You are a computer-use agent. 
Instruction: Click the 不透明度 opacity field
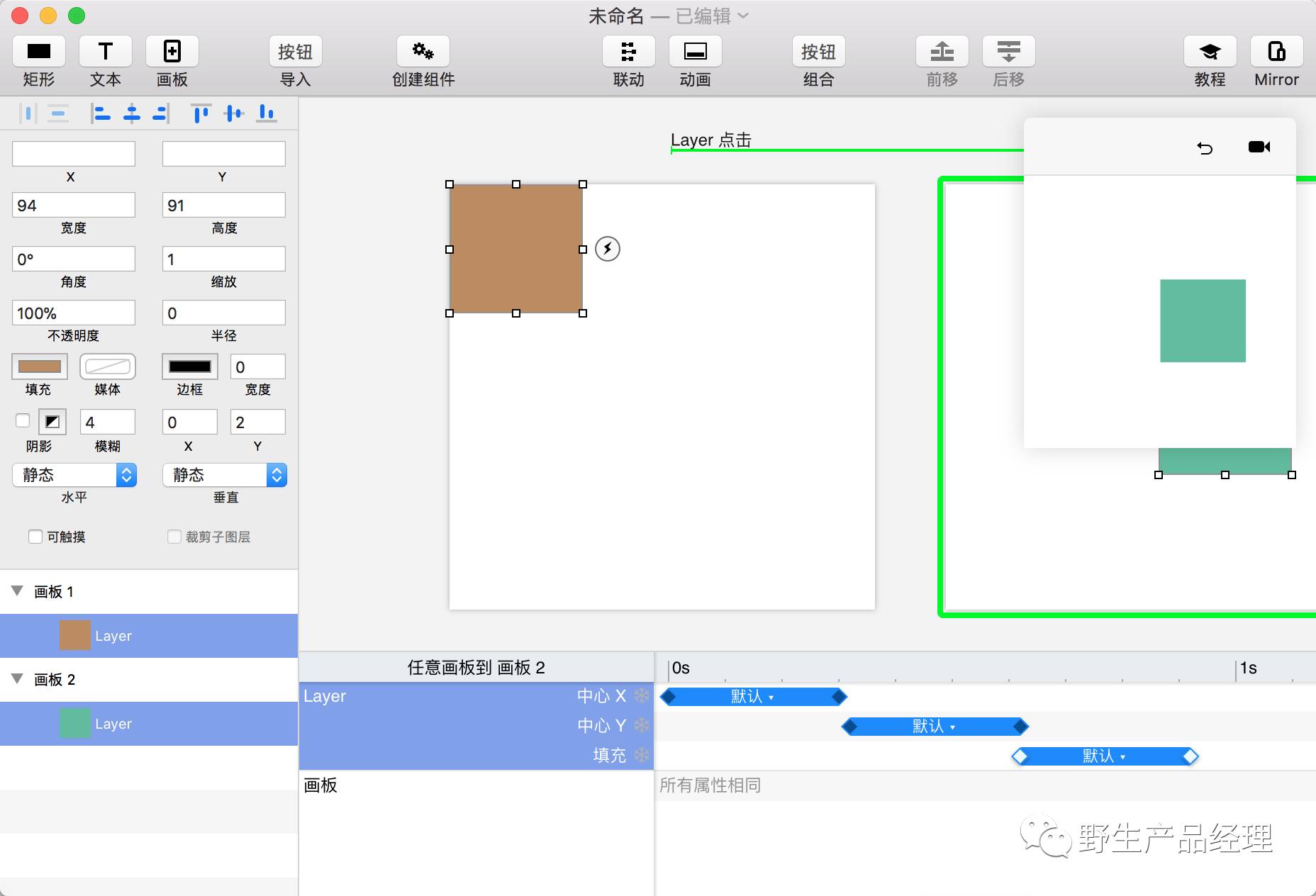tap(74, 313)
